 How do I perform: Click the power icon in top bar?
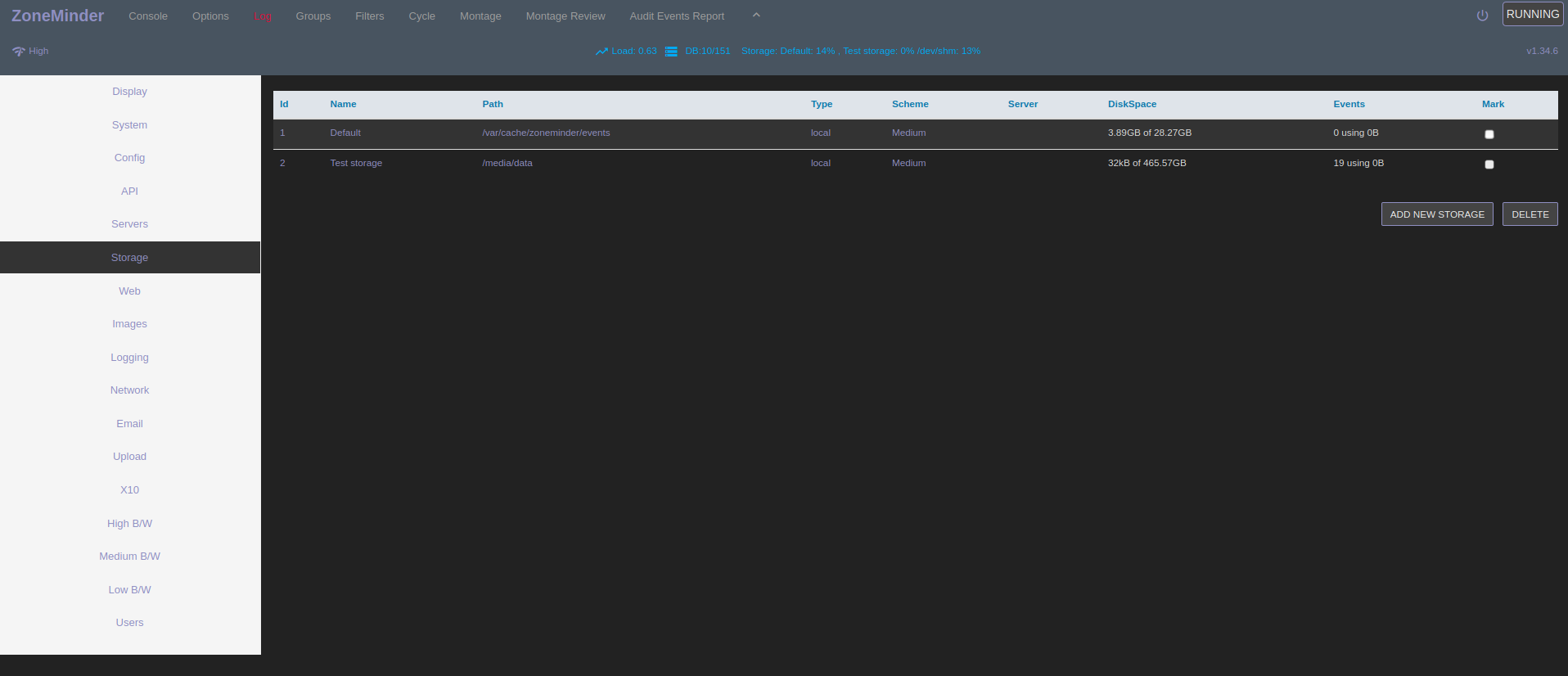(x=1482, y=16)
